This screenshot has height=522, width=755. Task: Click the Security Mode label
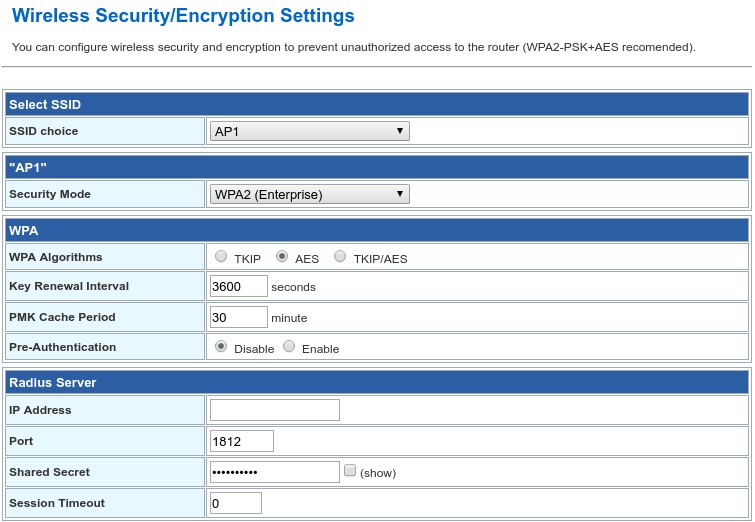coord(50,194)
